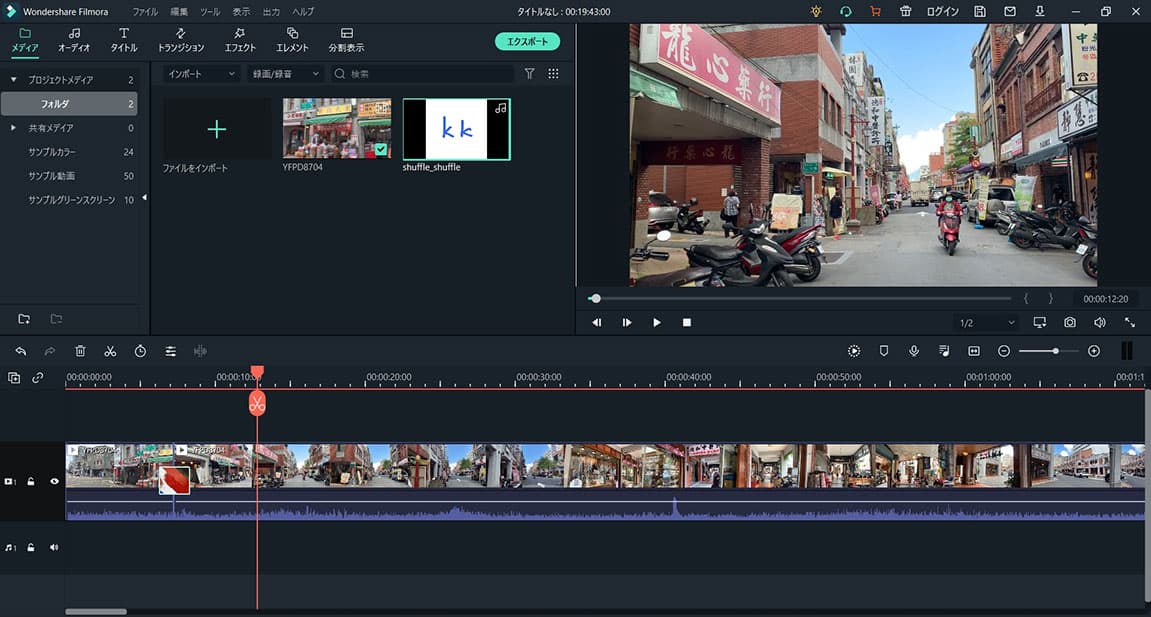This screenshot has height=617, width=1151.
Task: Take a snapshot with the camera icon
Action: coord(1070,323)
